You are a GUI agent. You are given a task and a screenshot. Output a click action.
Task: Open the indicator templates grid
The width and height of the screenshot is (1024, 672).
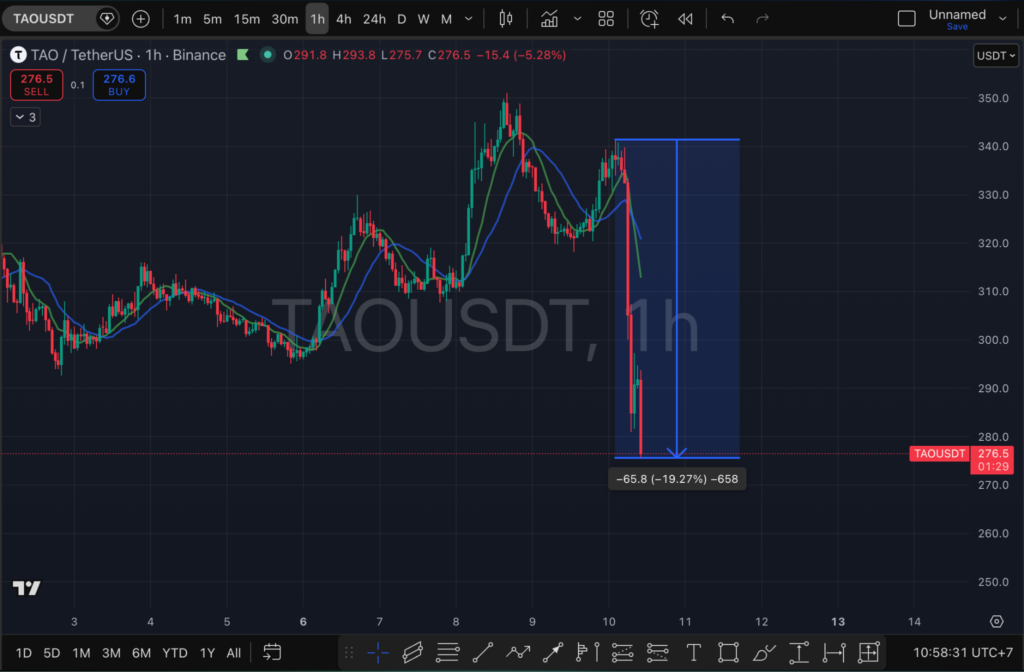(605, 19)
